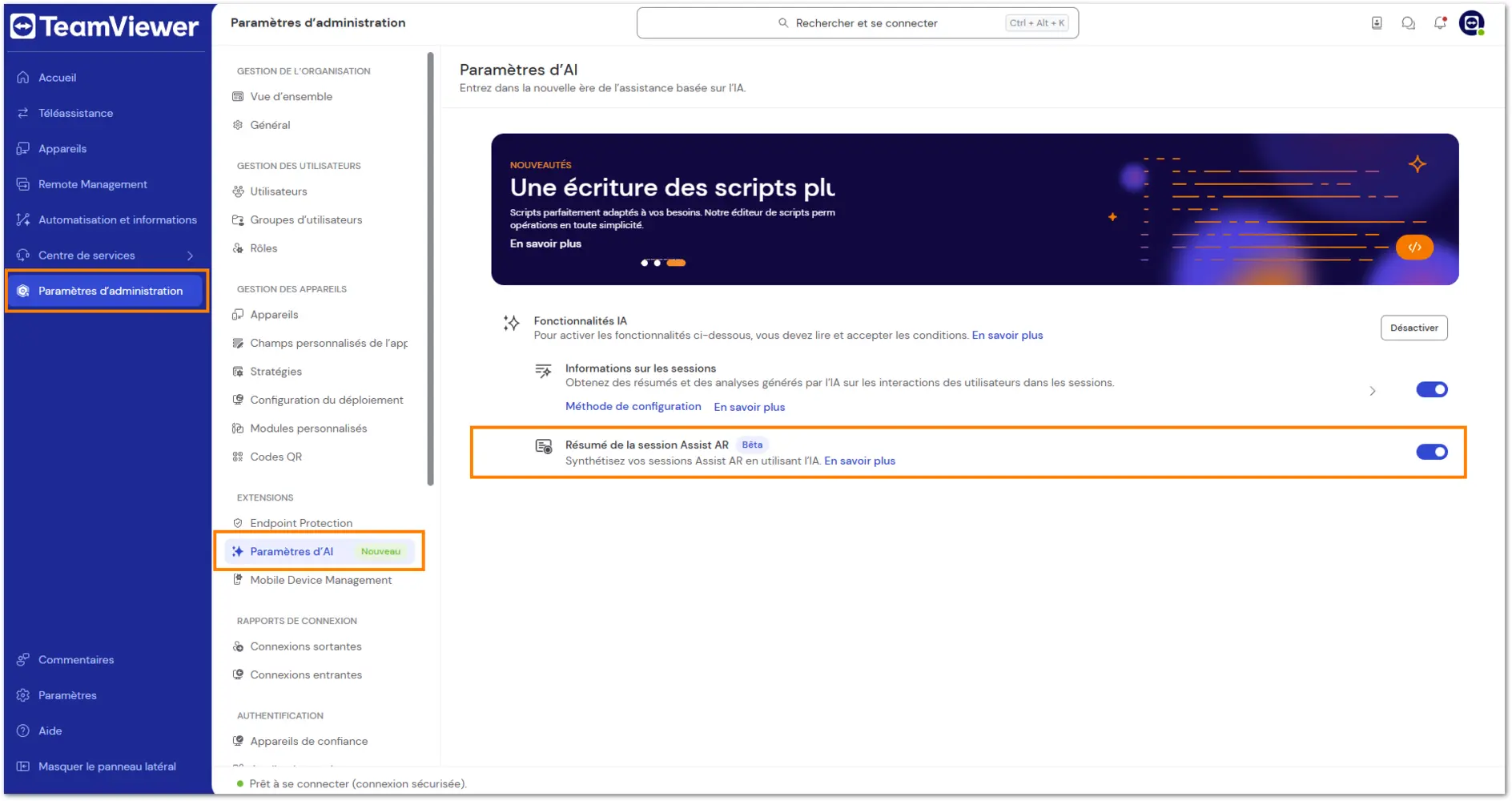Click the Stratégies icon

tap(238, 372)
